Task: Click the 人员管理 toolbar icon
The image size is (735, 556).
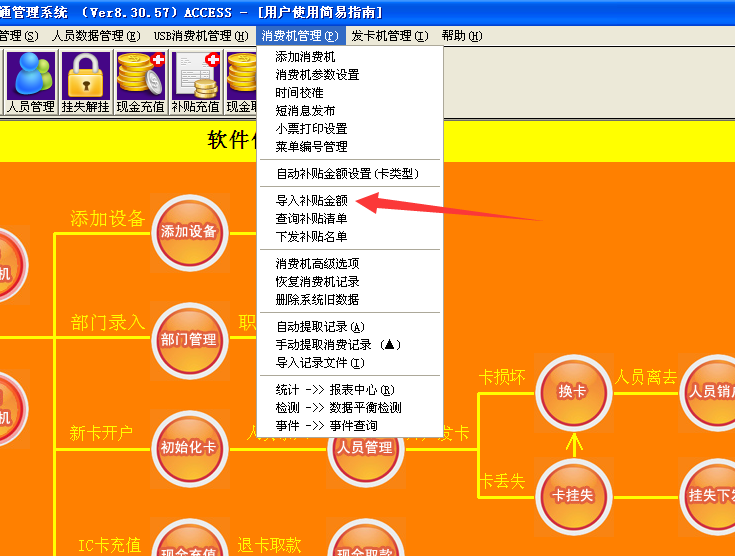Action: click(31, 82)
